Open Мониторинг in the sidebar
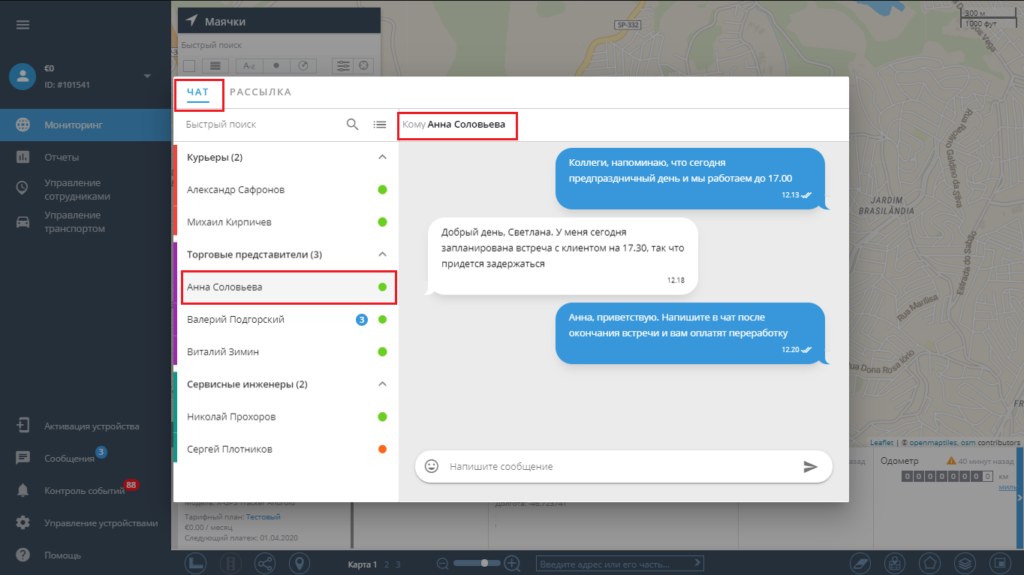The width and height of the screenshot is (1024, 575). pos(86,125)
